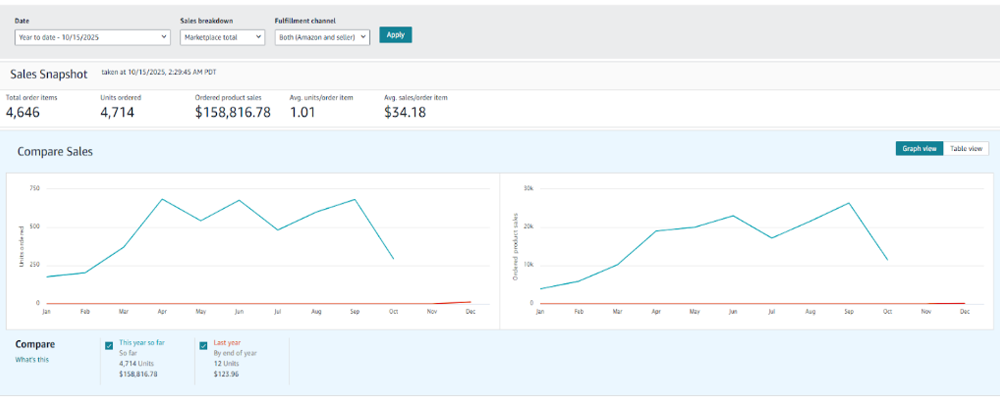
Task: Open the Date range dropdown
Action: point(93,37)
